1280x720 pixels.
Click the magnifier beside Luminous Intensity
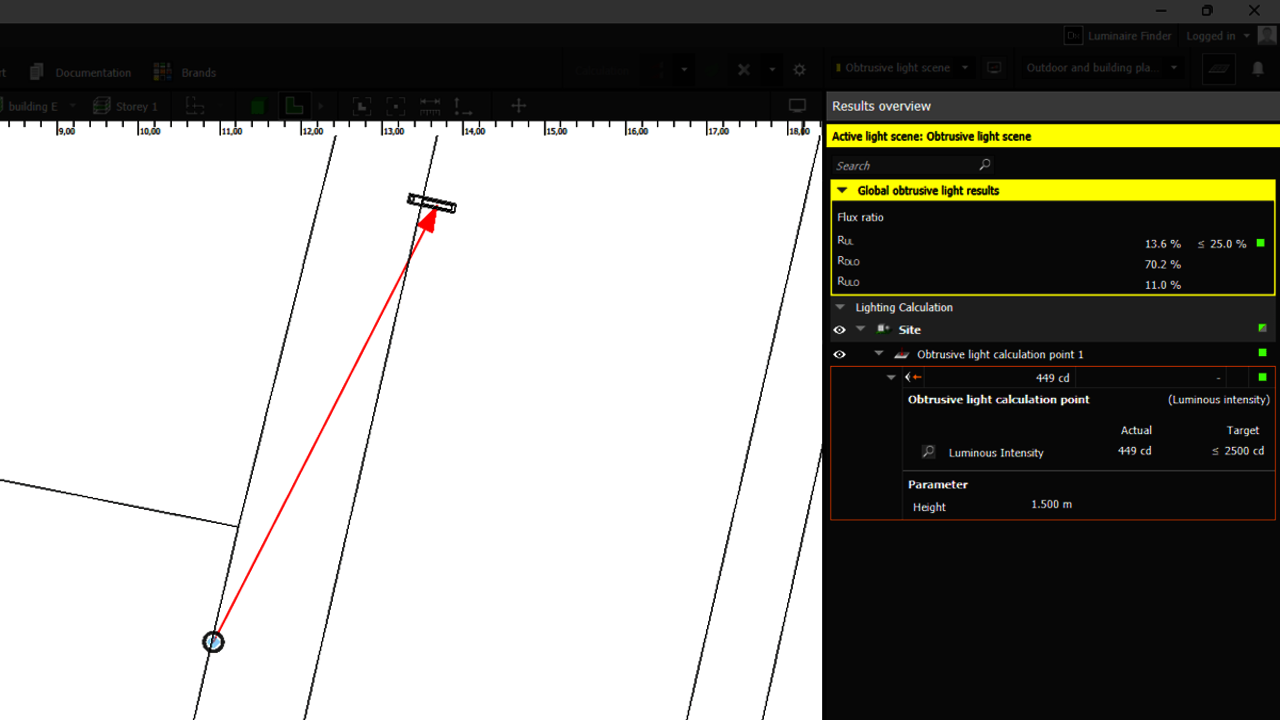(x=928, y=452)
